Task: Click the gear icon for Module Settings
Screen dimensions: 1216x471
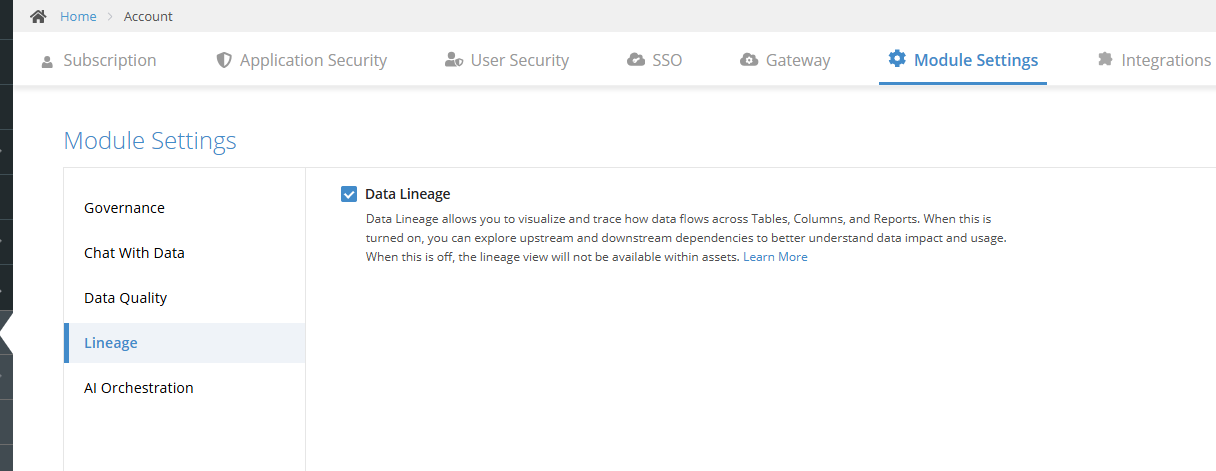Action: [x=897, y=59]
